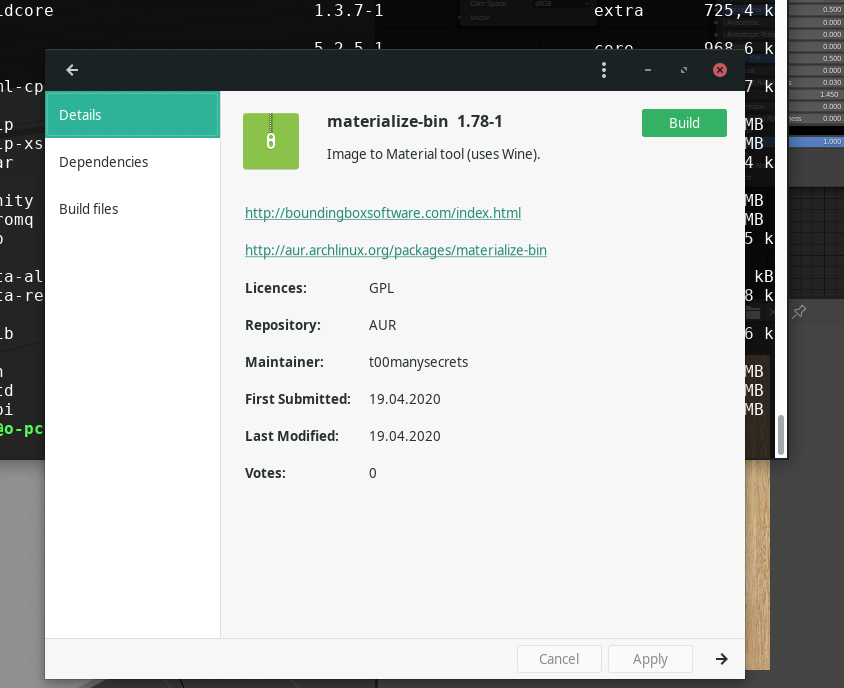Click the red close icon of the package window
This screenshot has height=688, width=844.
719,70
